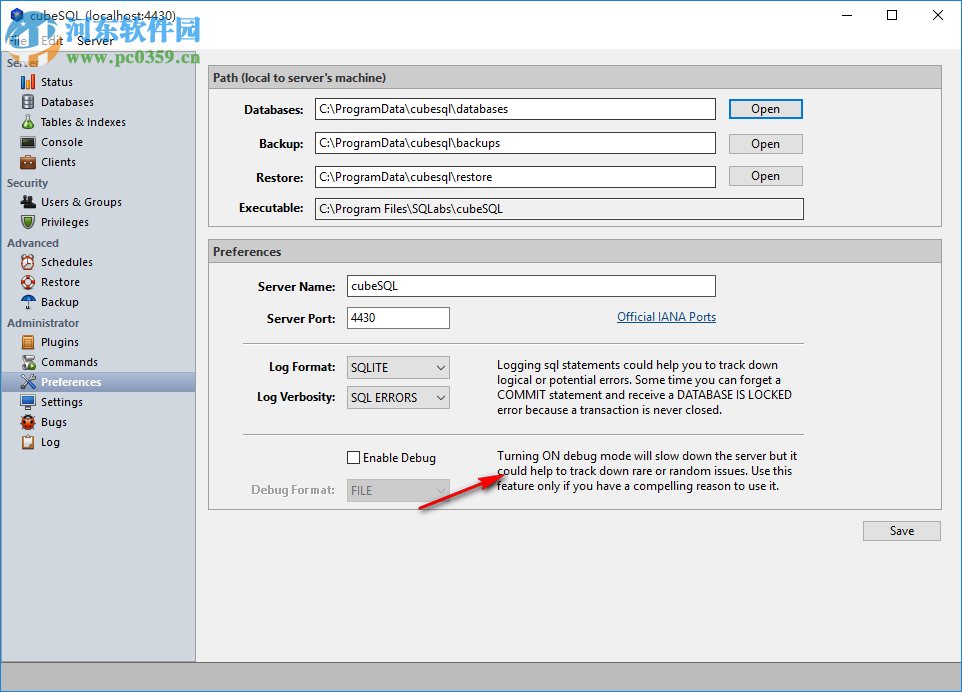Open the Clients briefcase icon
962x692 pixels.
(28, 162)
